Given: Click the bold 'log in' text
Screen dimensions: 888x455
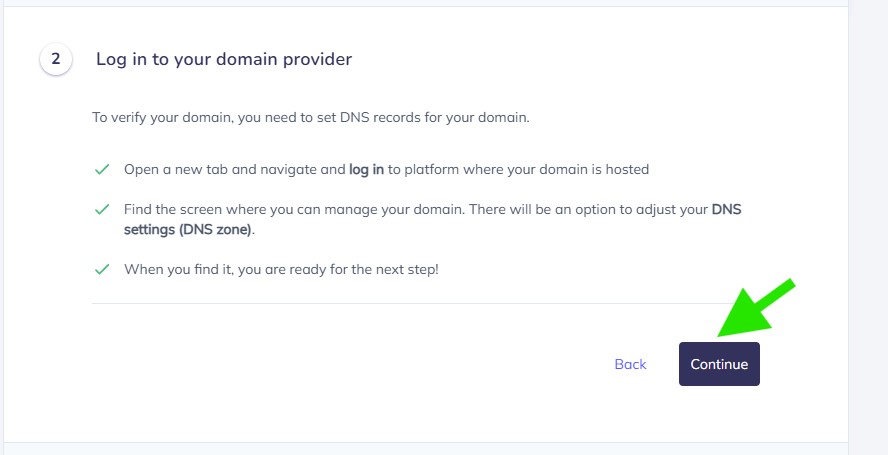Looking at the screenshot, I should coord(366,170).
